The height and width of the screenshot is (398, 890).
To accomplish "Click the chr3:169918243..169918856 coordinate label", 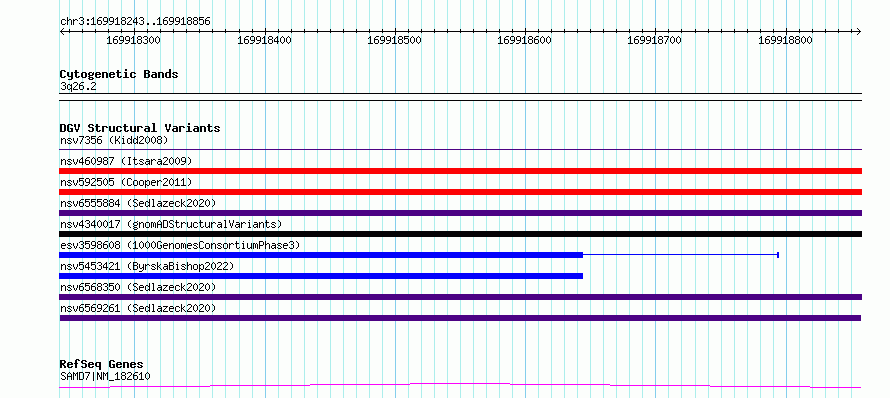I will (x=135, y=22).
